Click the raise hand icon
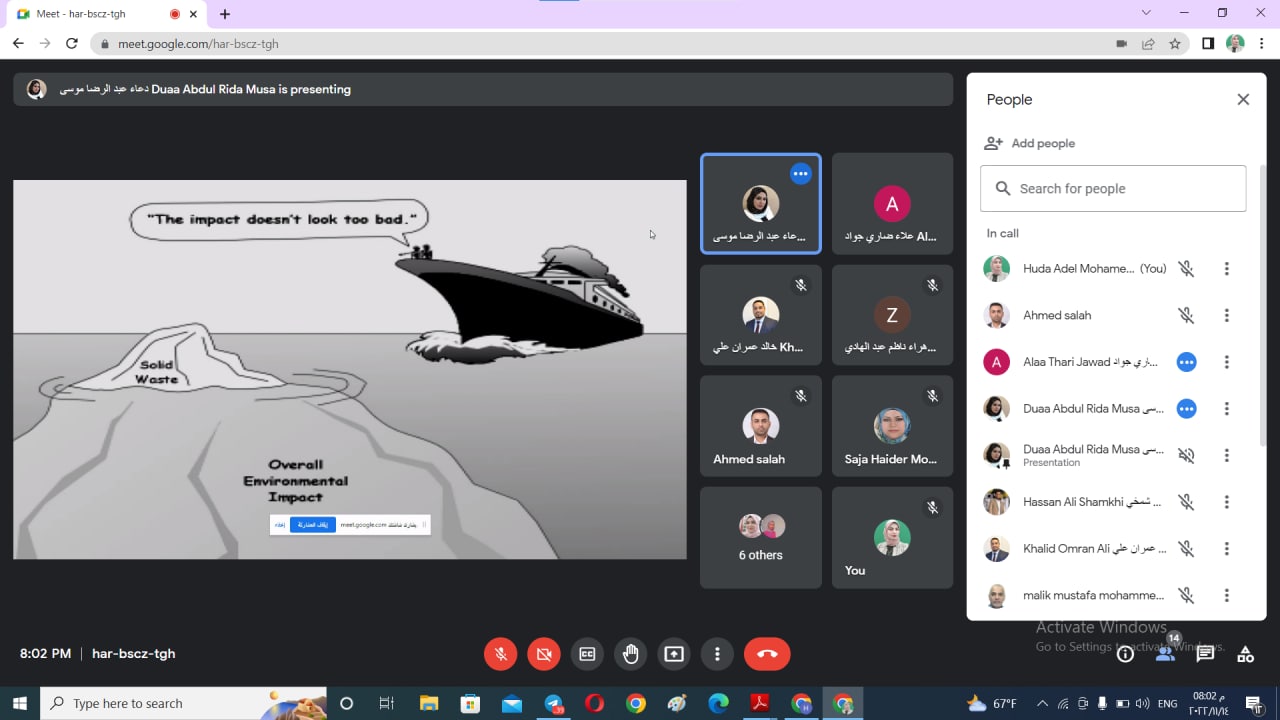 [x=630, y=654]
